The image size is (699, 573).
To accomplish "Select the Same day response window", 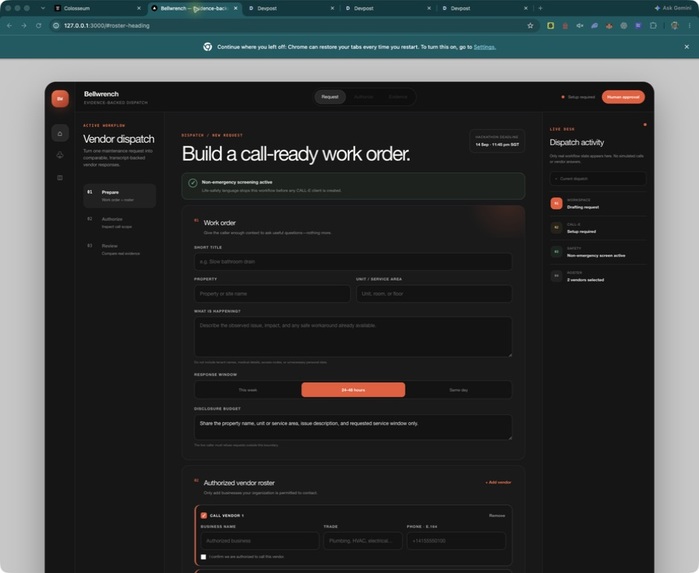I will point(458,390).
